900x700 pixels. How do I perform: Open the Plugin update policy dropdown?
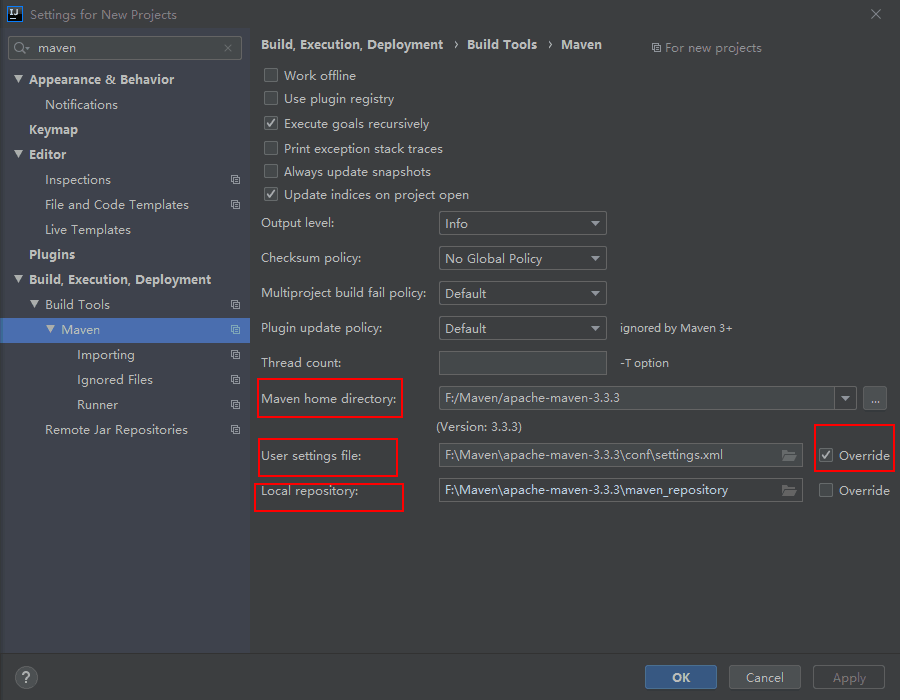[x=522, y=328]
